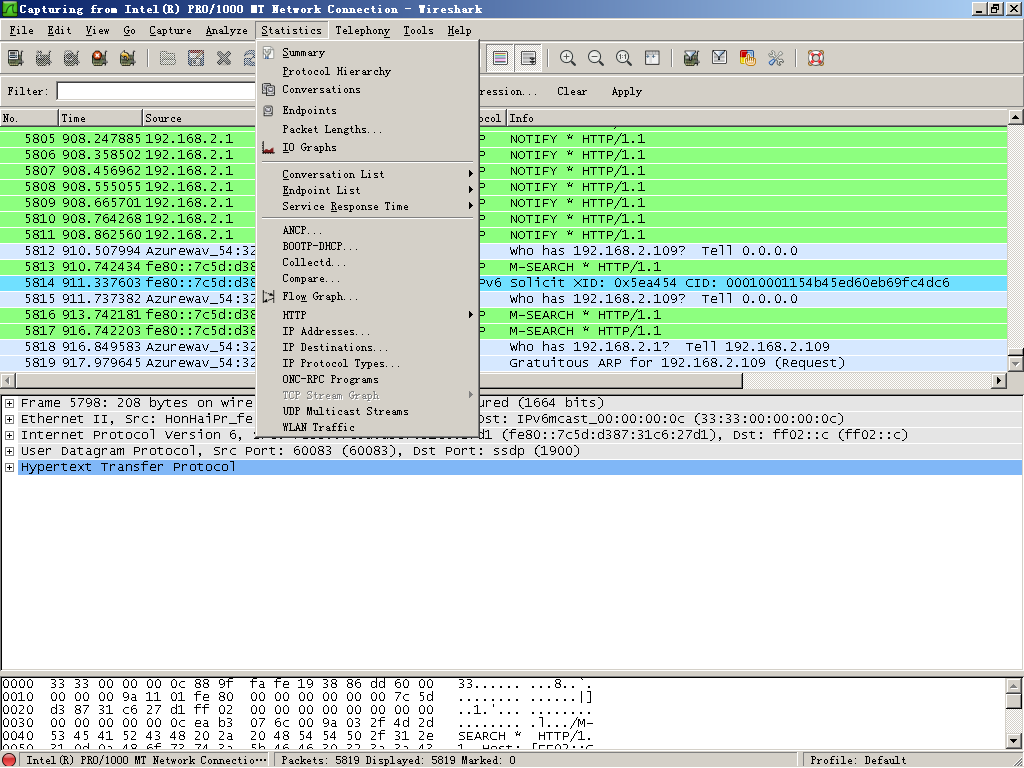
Task: Open the Help menu
Action: [460, 30]
